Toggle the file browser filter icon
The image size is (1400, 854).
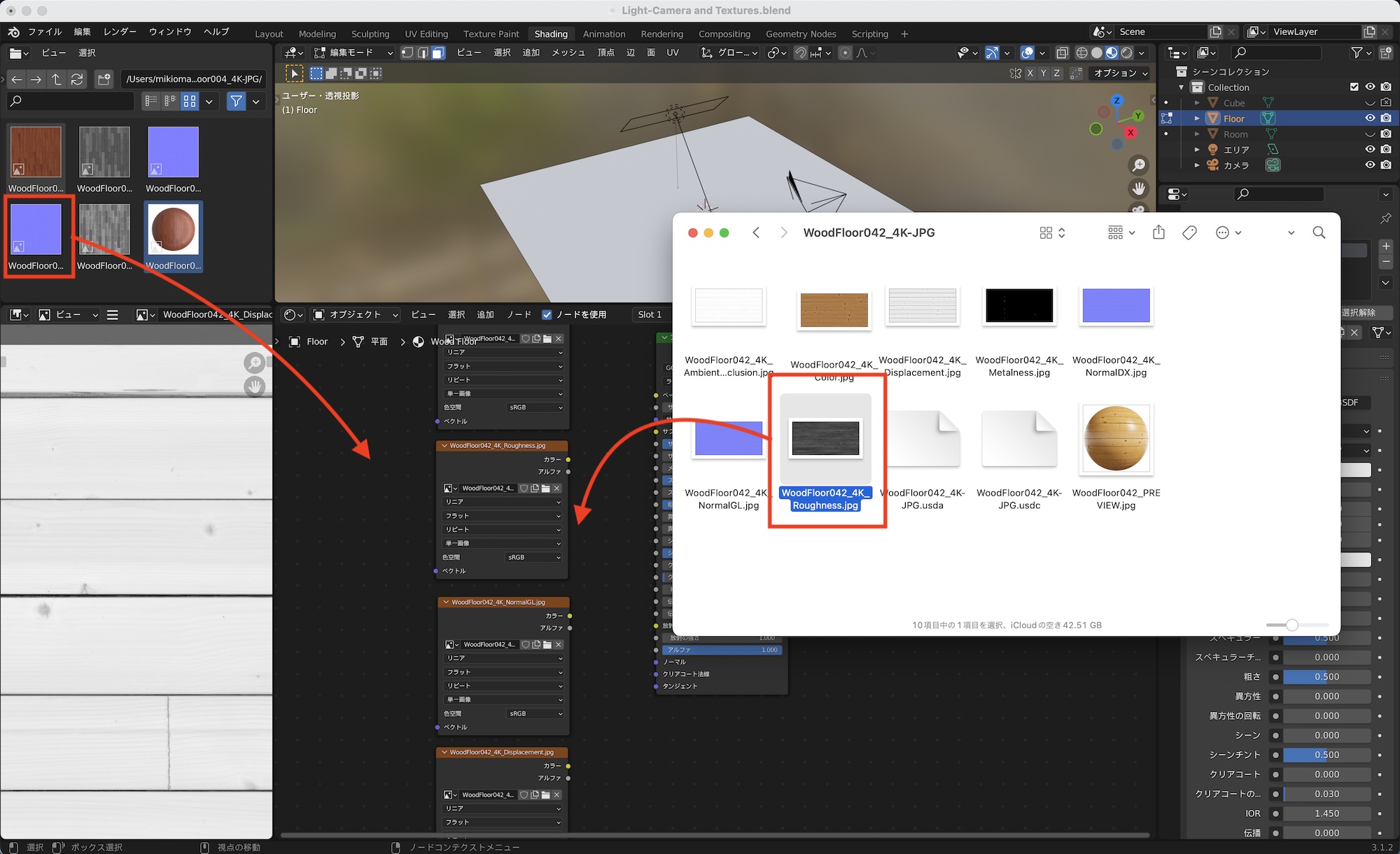click(236, 101)
